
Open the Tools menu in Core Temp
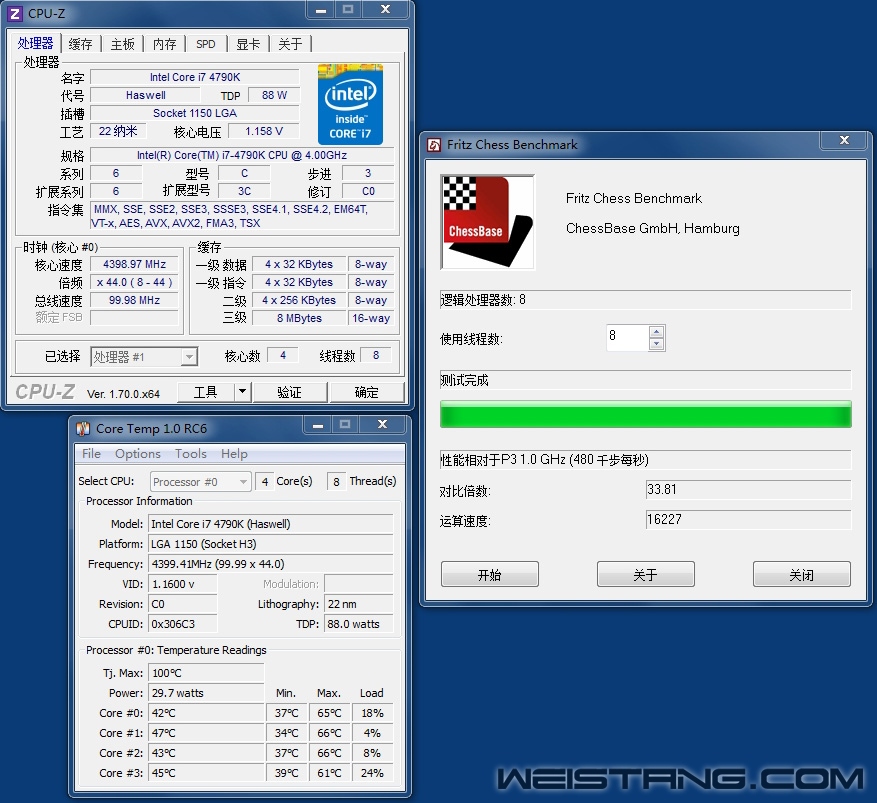tap(191, 454)
